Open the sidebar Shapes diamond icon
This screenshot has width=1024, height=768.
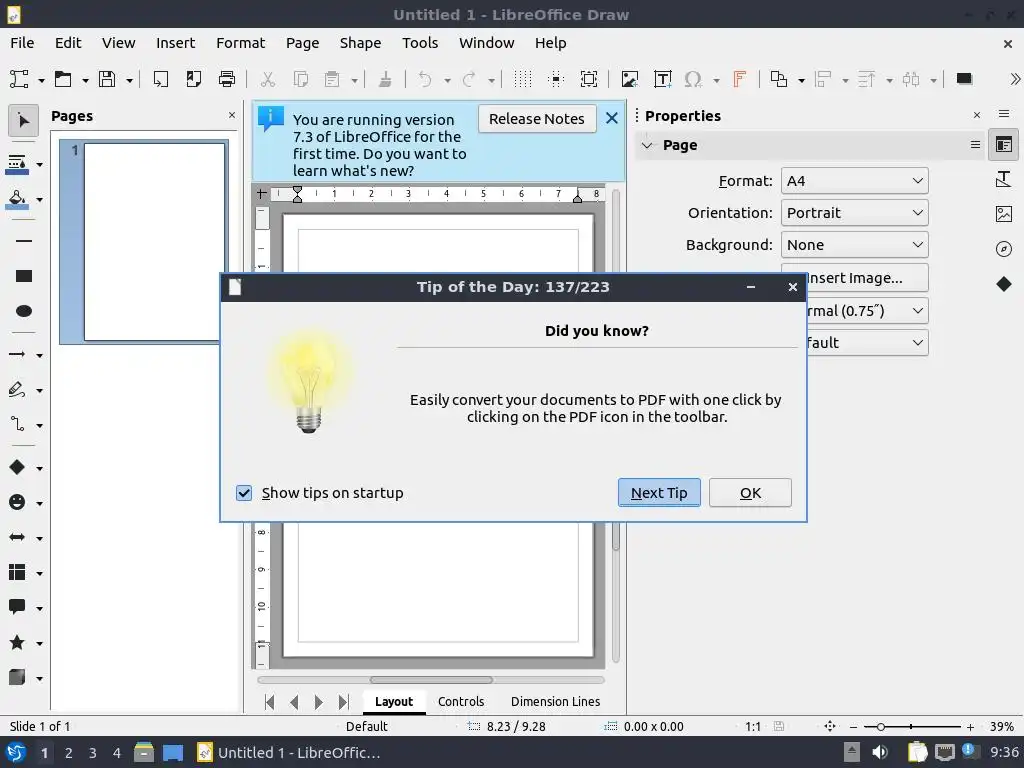1004,284
